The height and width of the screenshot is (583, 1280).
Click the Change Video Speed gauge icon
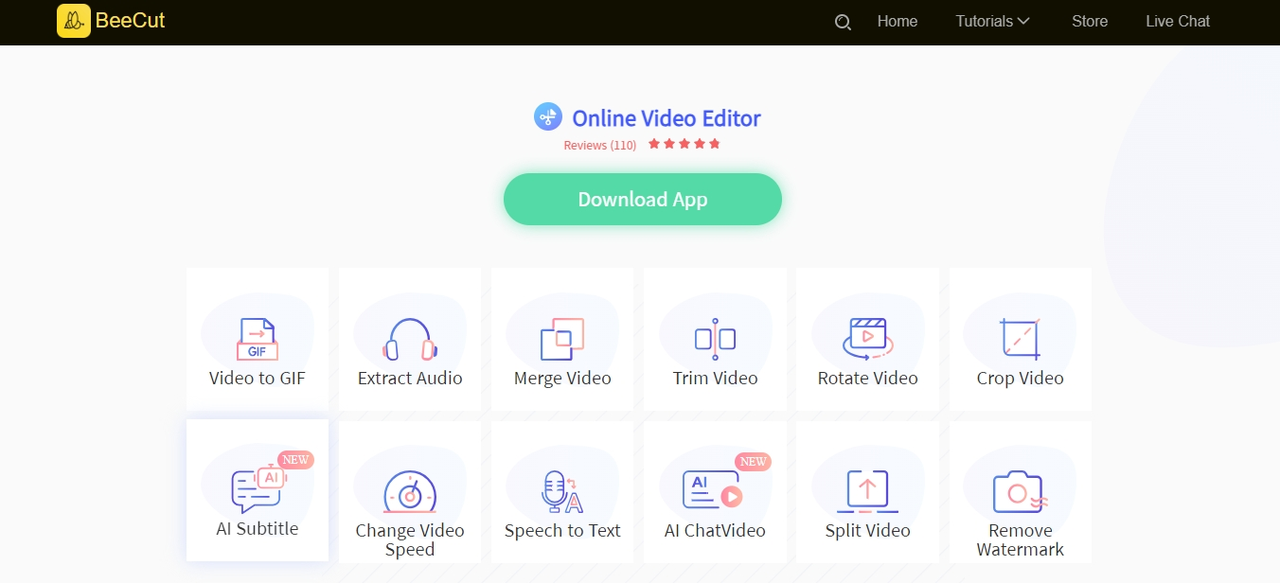click(410, 492)
